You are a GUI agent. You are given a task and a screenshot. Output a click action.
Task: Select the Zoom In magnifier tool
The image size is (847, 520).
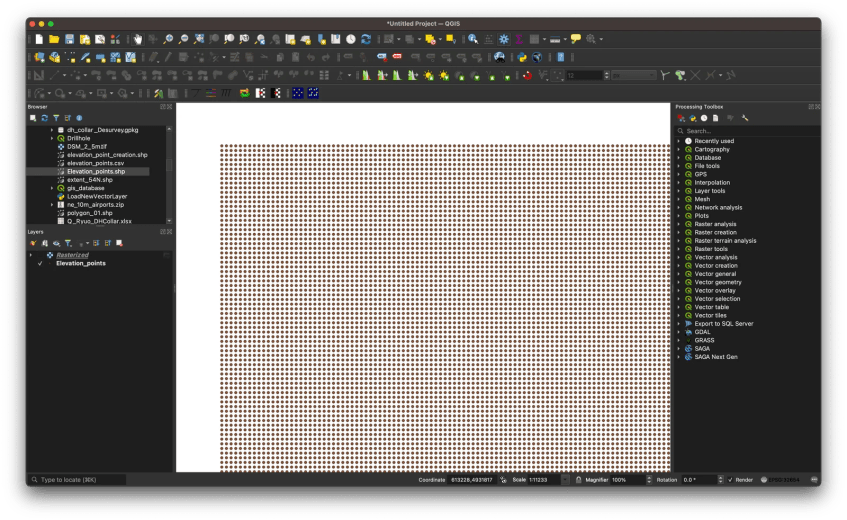pos(169,39)
